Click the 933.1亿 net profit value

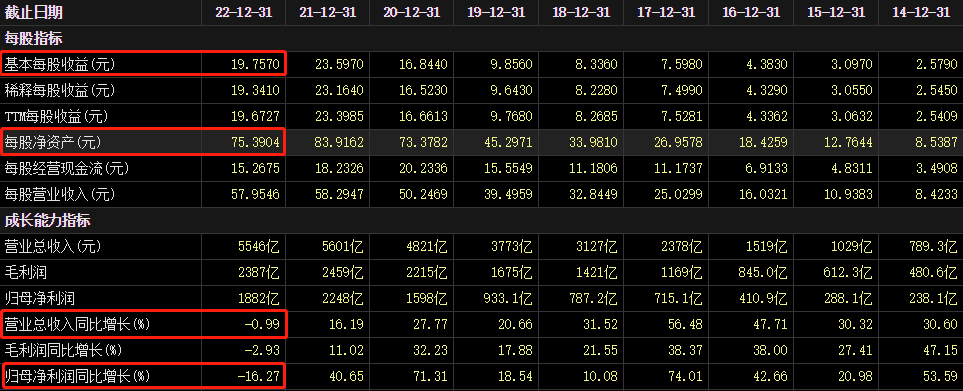point(507,299)
